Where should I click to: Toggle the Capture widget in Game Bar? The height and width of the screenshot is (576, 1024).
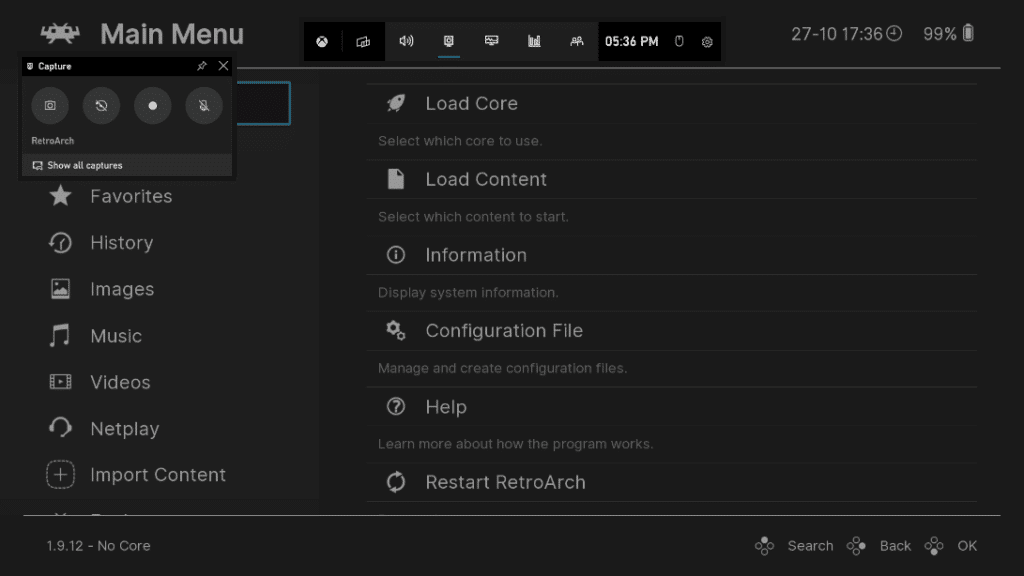(449, 42)
